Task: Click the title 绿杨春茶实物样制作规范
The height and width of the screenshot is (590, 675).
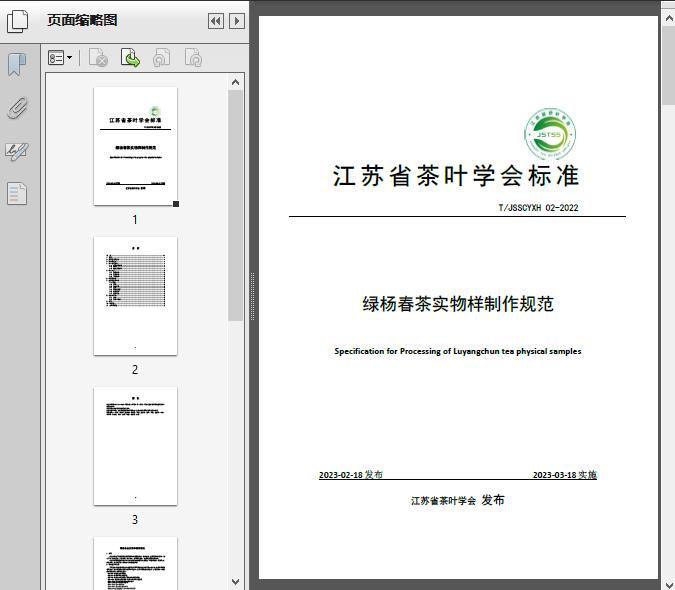Action: tap(458, 304)
